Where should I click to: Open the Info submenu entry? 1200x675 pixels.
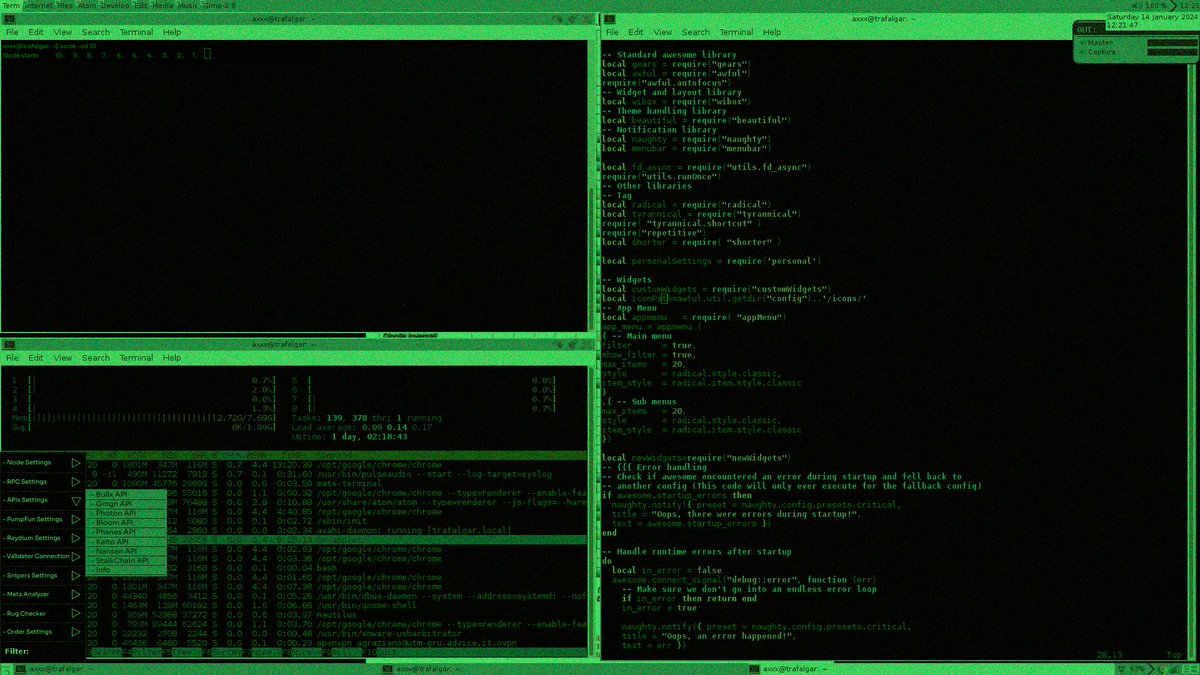click(125, 570)
